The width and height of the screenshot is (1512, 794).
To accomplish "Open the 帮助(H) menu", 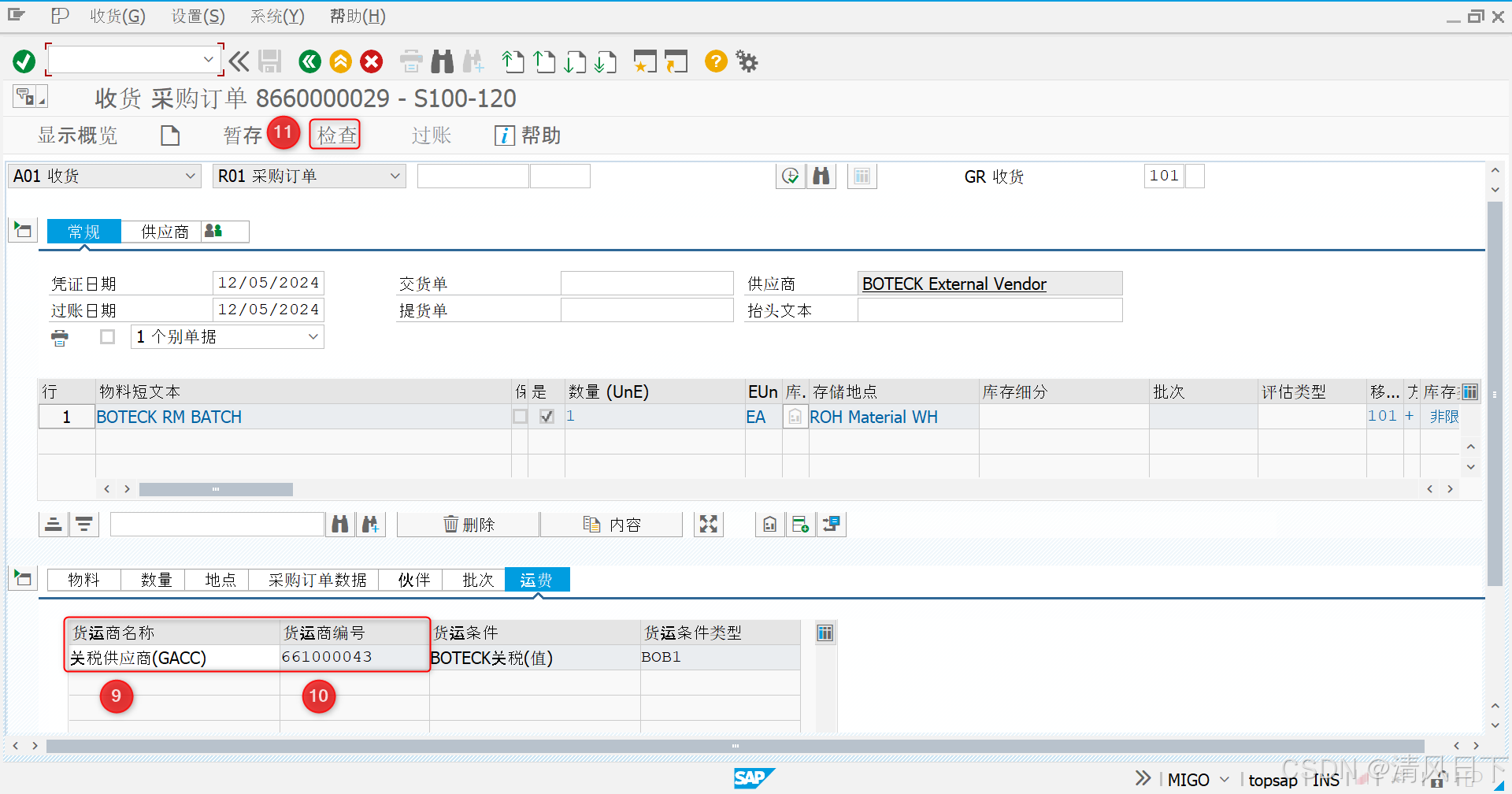I will point(358,17).
